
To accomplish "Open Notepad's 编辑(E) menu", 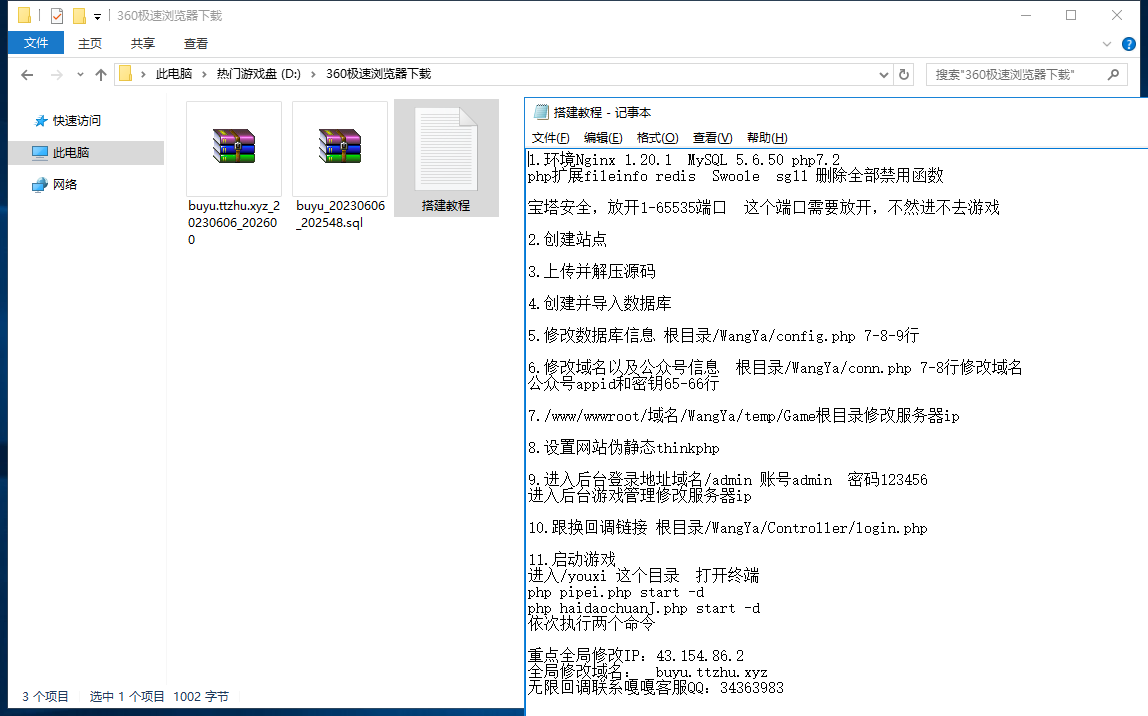I will pos(603,138).
